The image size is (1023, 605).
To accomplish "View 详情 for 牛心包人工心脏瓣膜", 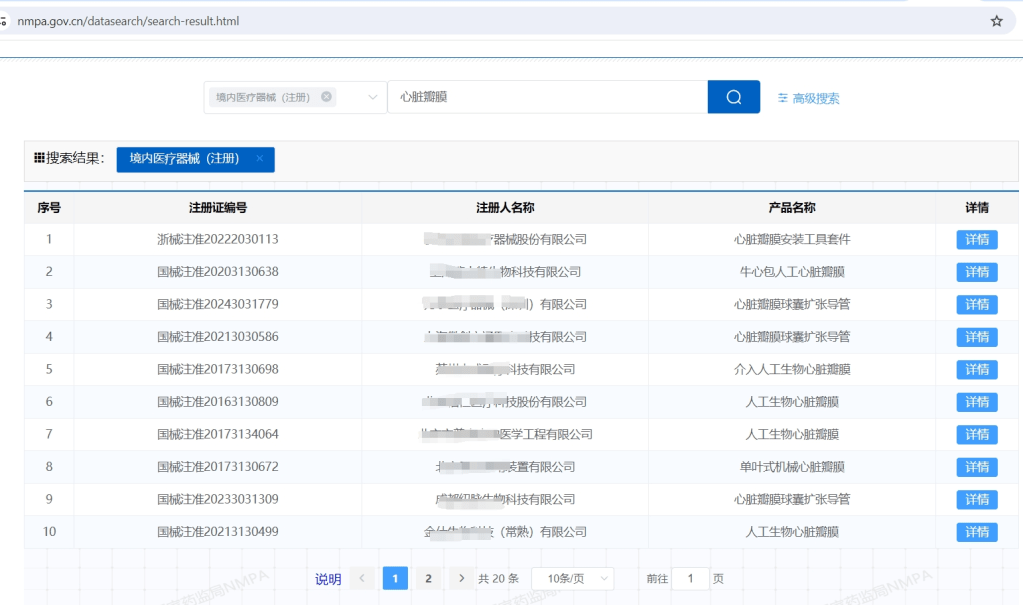I will click(976, 272).
